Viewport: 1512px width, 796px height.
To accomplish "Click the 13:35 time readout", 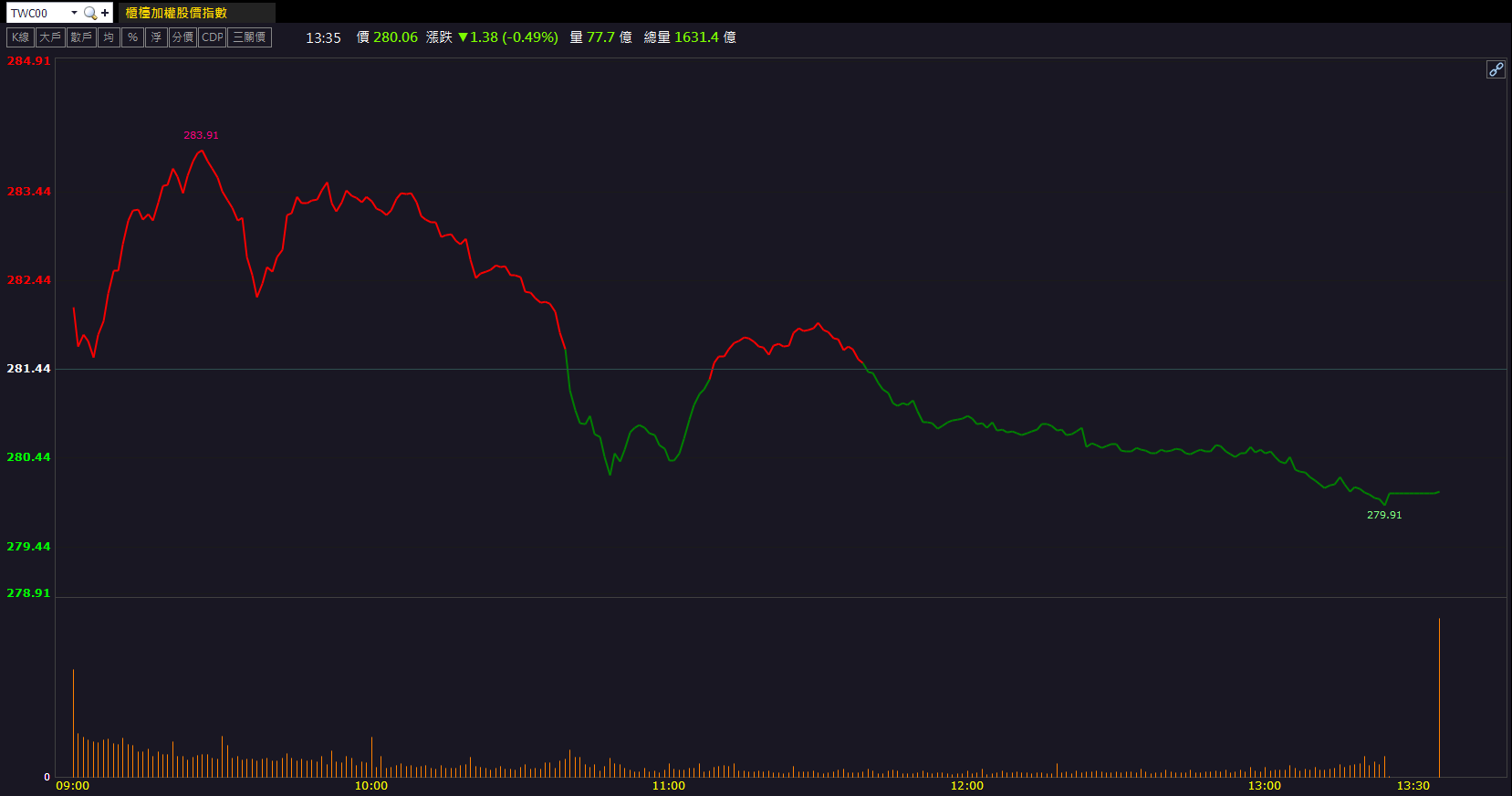I will [323, 37].
